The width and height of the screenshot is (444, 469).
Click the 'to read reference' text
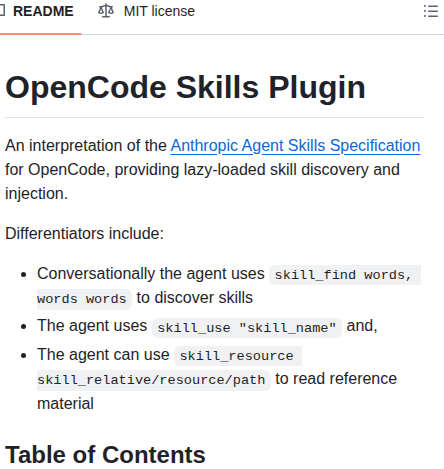point(336,379)
